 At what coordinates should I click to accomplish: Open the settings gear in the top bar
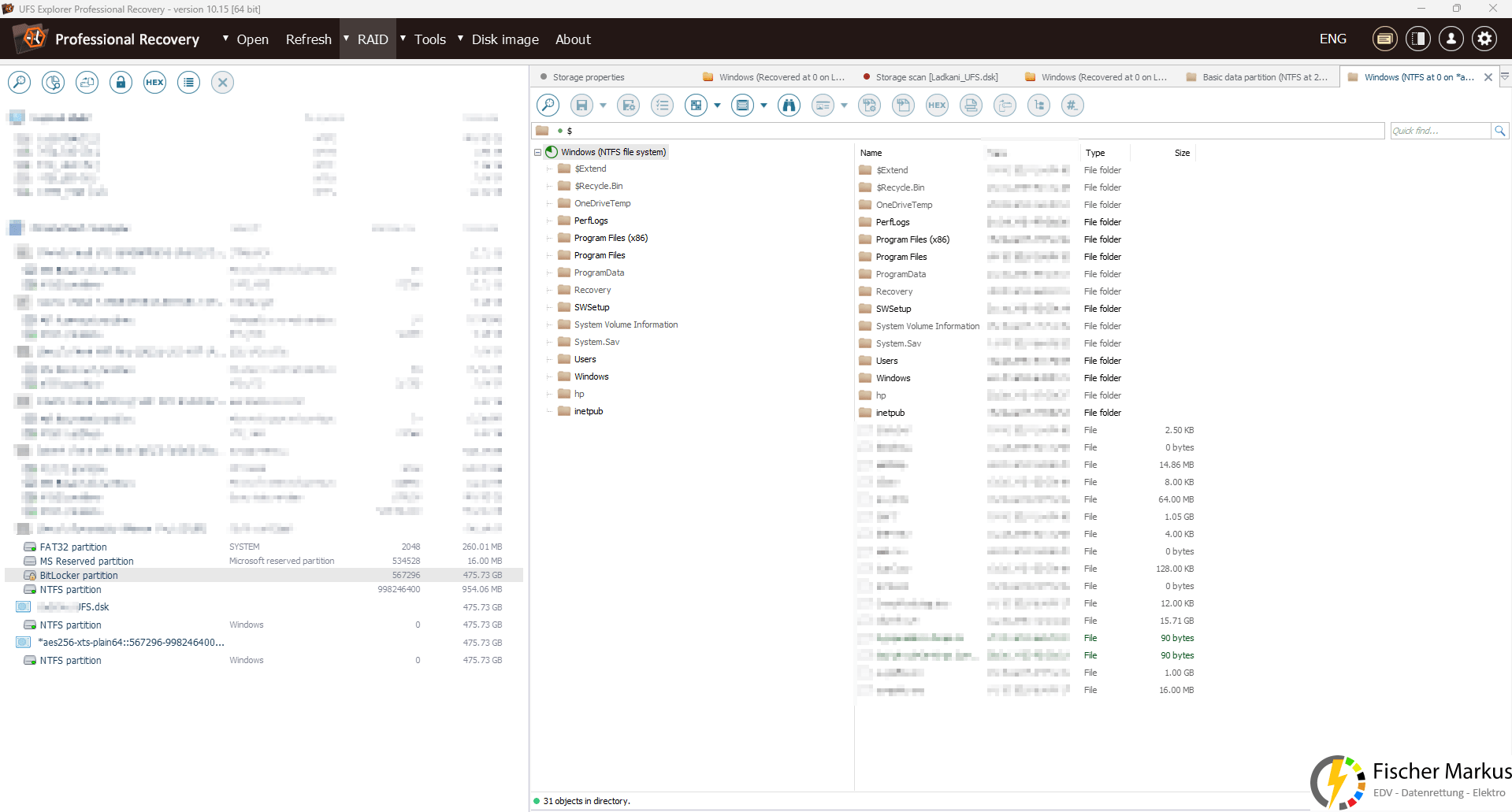1484,39
